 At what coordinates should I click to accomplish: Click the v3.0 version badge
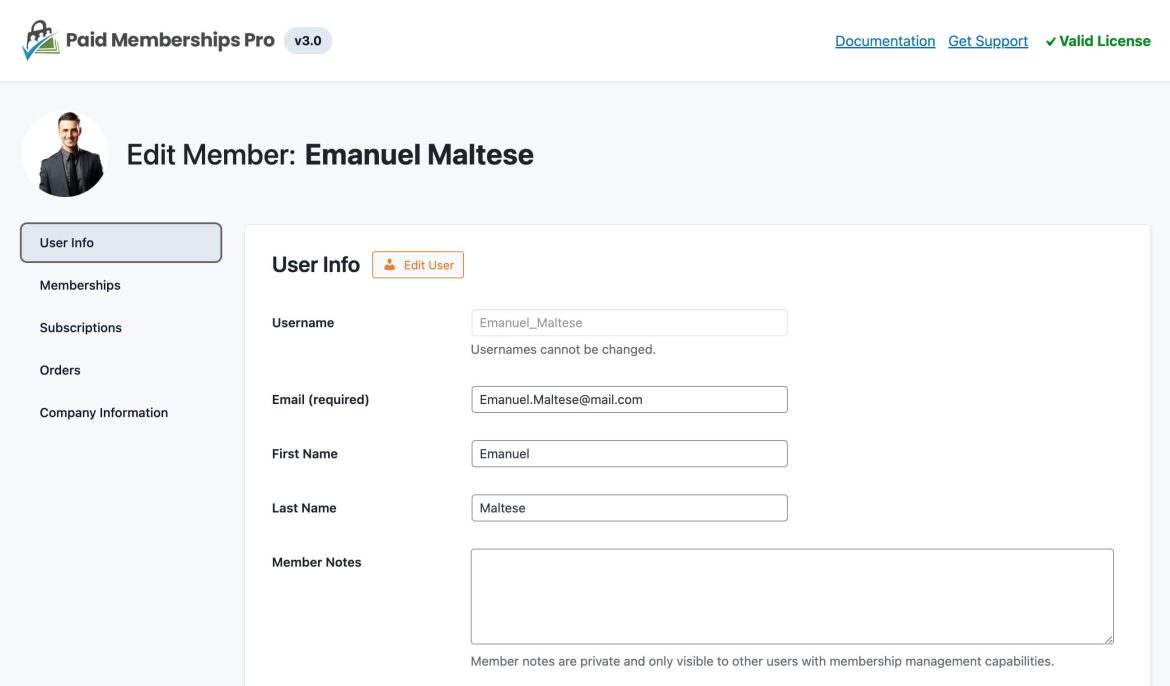point(307,41)
